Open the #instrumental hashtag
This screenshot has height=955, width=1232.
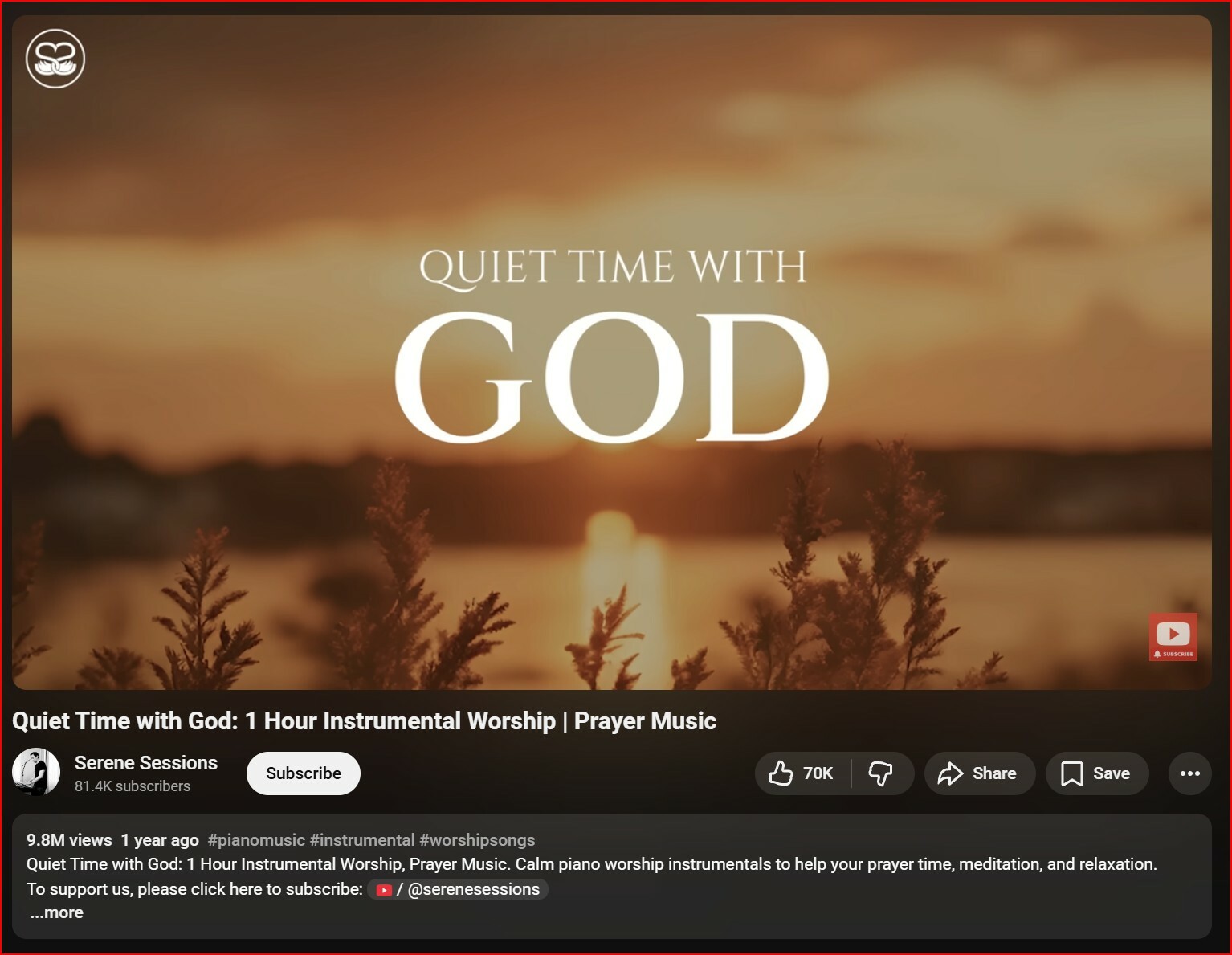362,840
